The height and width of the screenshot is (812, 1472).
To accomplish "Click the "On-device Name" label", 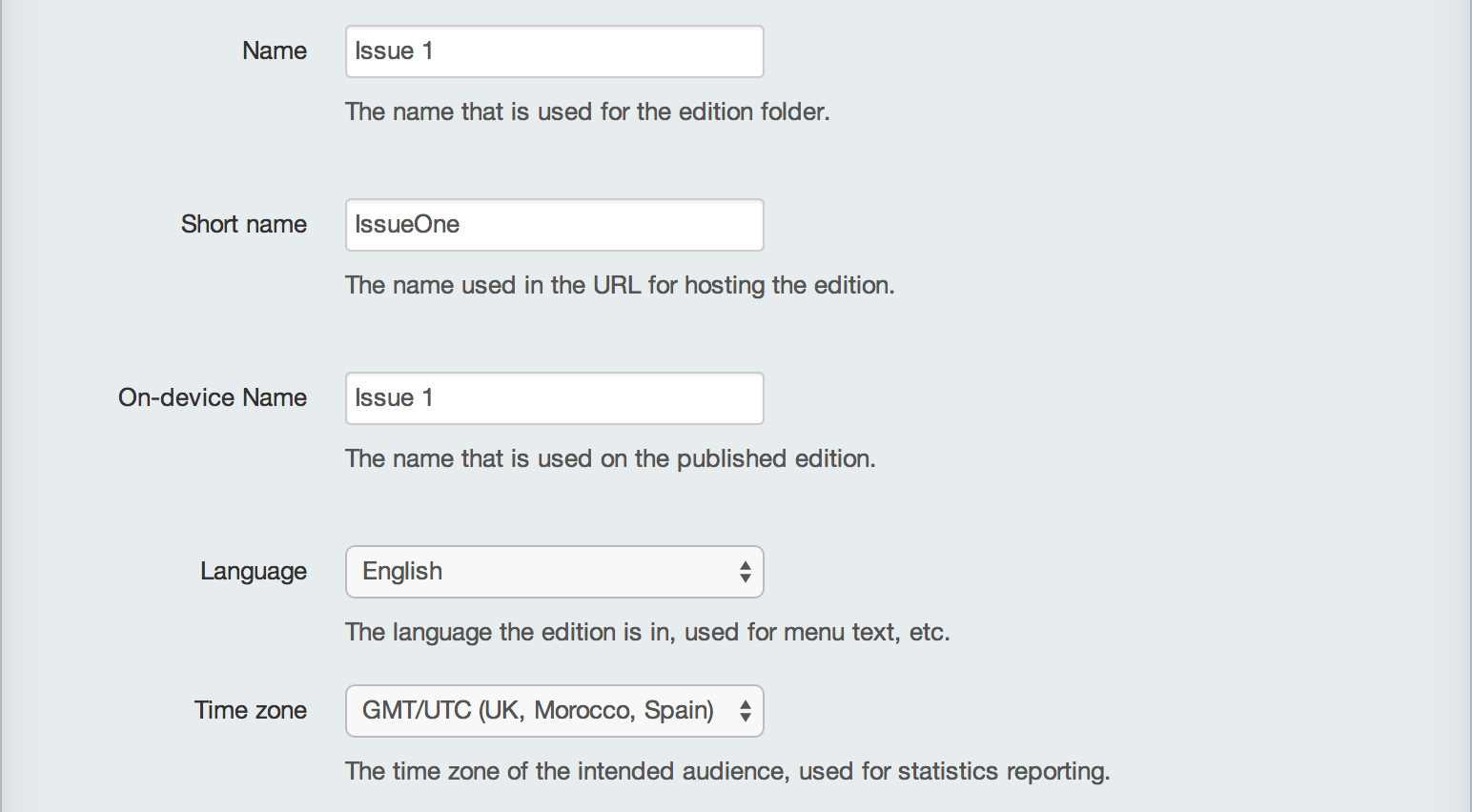I will click(x=213, y=398).
